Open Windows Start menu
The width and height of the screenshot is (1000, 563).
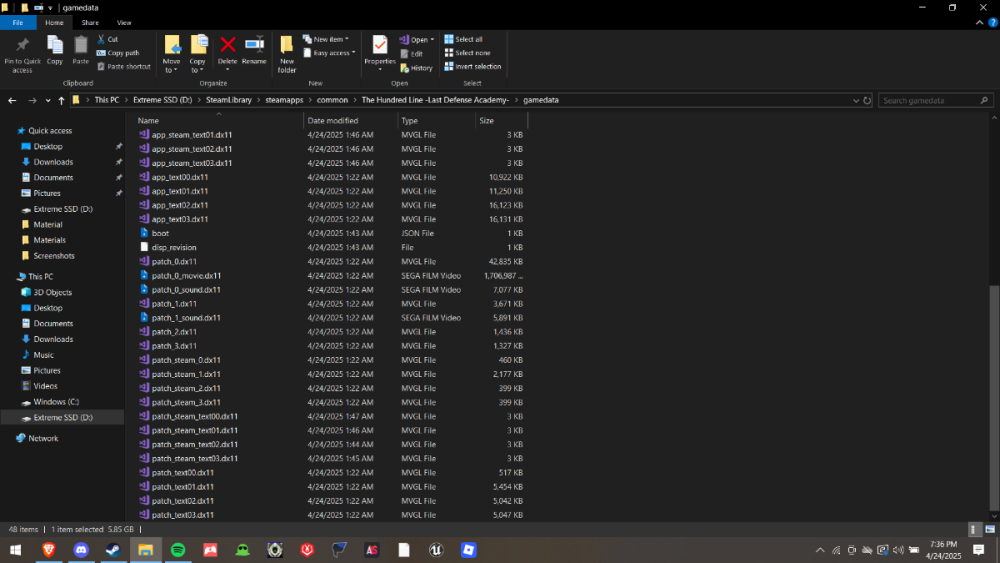(x=16, y=550)
